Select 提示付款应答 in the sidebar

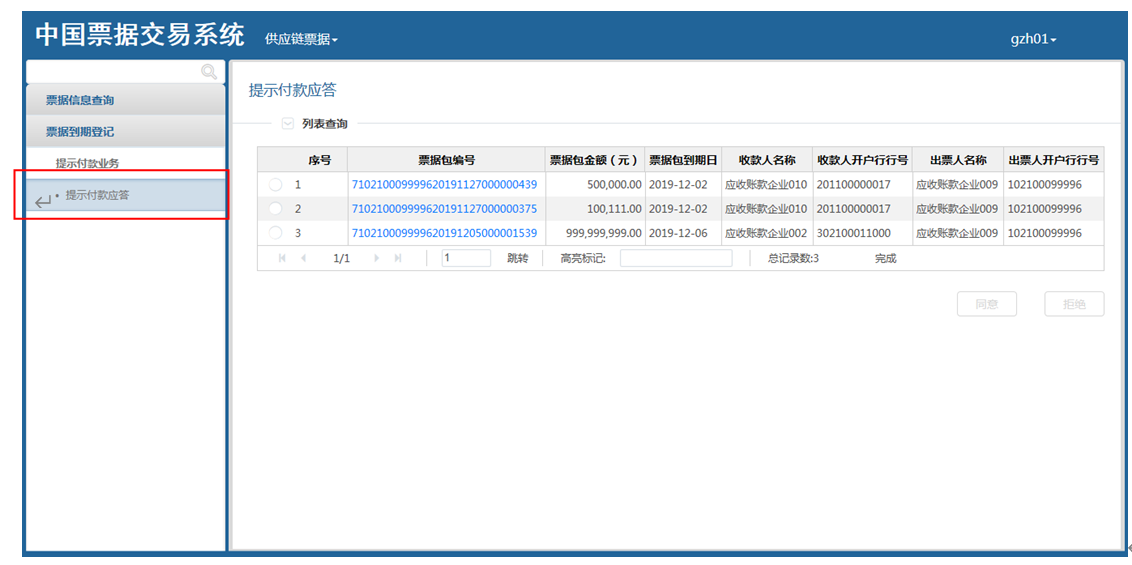point(97,195)
